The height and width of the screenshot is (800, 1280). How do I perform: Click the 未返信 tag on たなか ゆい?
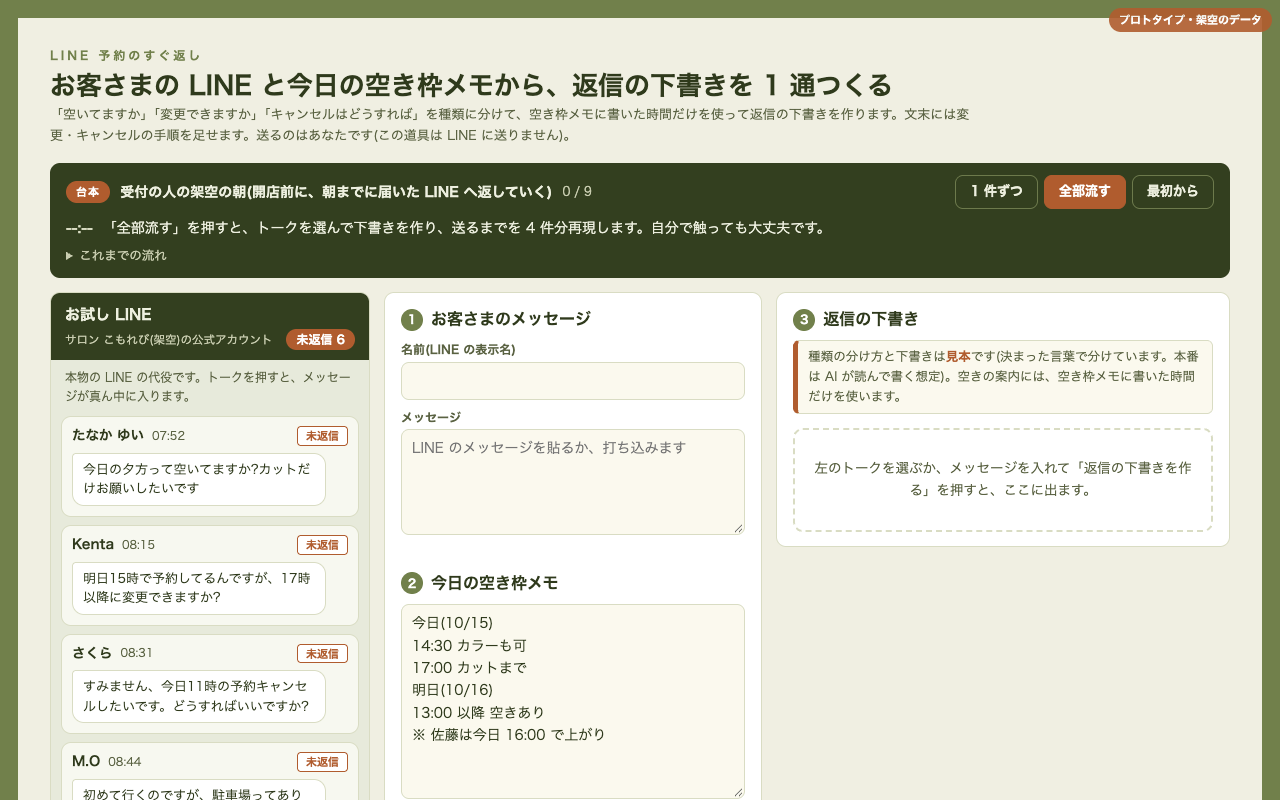322,436
